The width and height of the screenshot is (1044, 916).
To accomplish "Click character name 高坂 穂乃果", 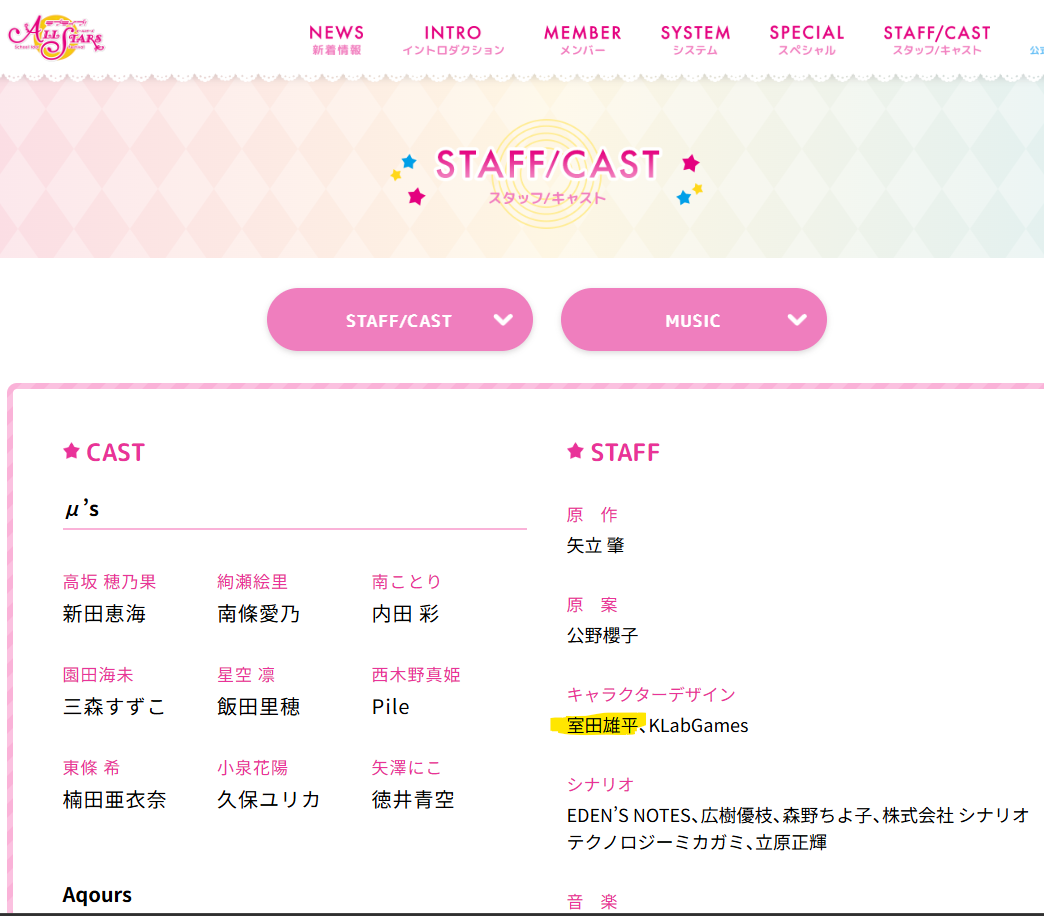I will pos(109,582).
